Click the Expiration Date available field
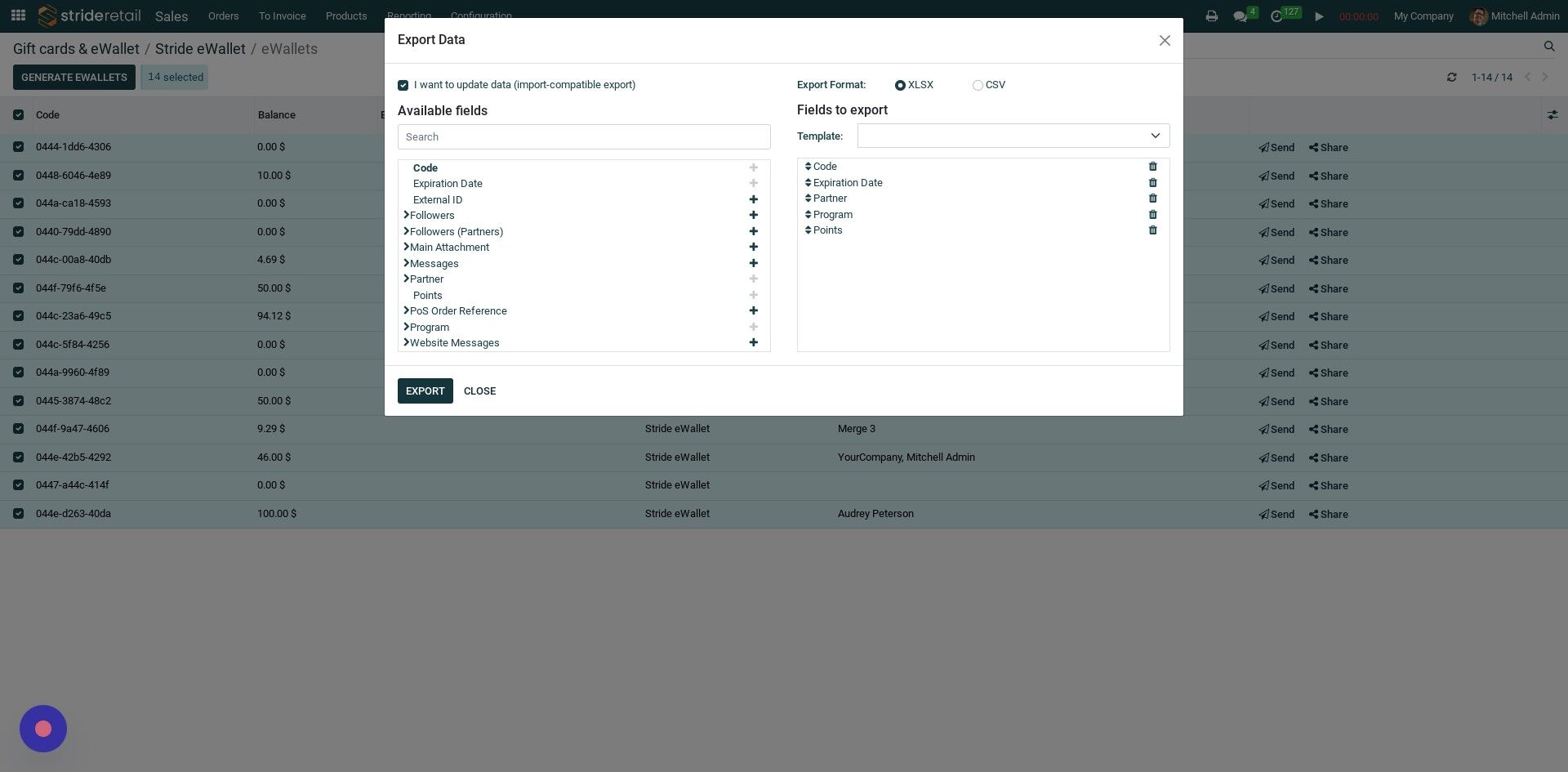Viewport: 1568px width, 772px height. coord(448,184)
